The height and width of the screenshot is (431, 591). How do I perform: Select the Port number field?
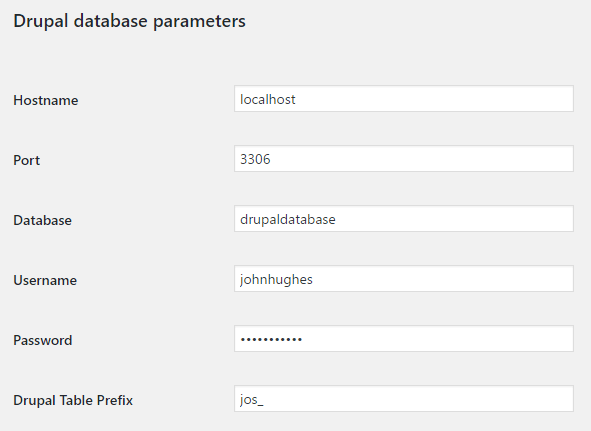coord(404,159)
